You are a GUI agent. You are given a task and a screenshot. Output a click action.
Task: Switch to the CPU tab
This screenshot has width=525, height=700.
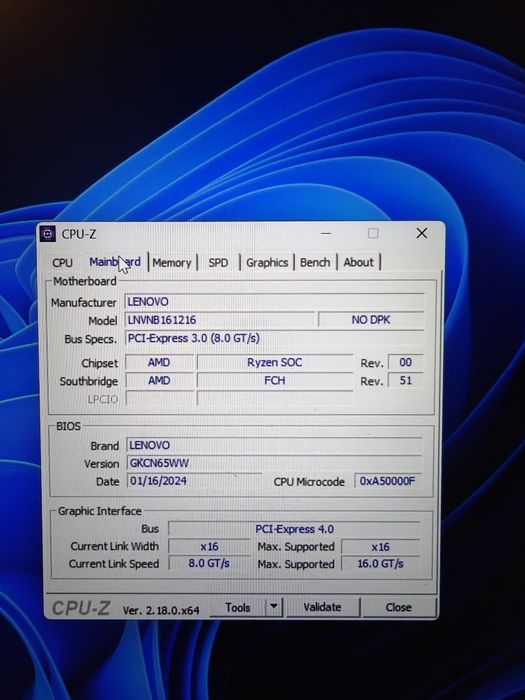62,262
